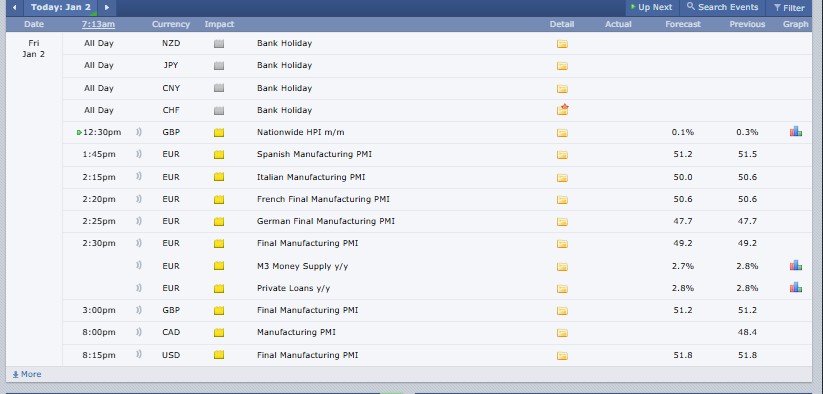Image resolution: width=823 pixels, height=394 pixels.
Task: Select 'German Final Manufacturing PMI' event name
Action: point(326,221)
